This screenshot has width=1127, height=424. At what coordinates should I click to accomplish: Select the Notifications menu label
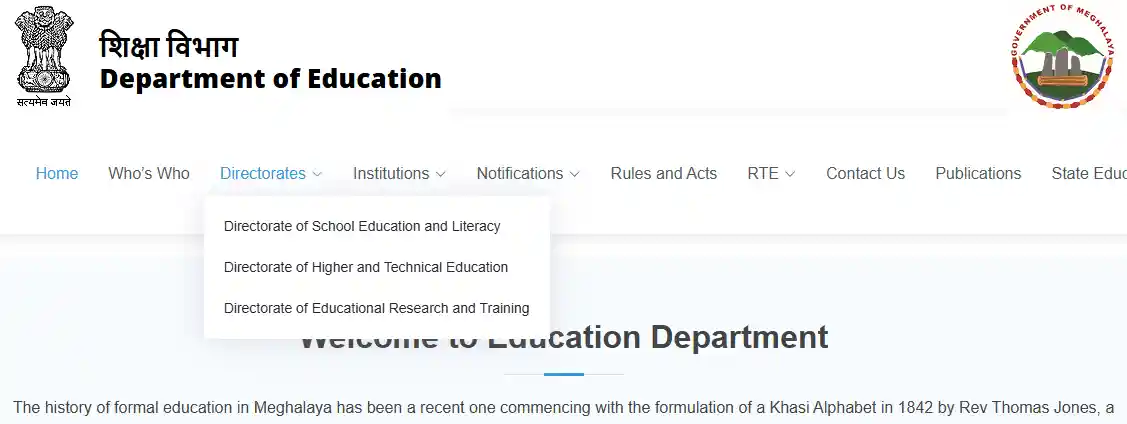point(520,173)
